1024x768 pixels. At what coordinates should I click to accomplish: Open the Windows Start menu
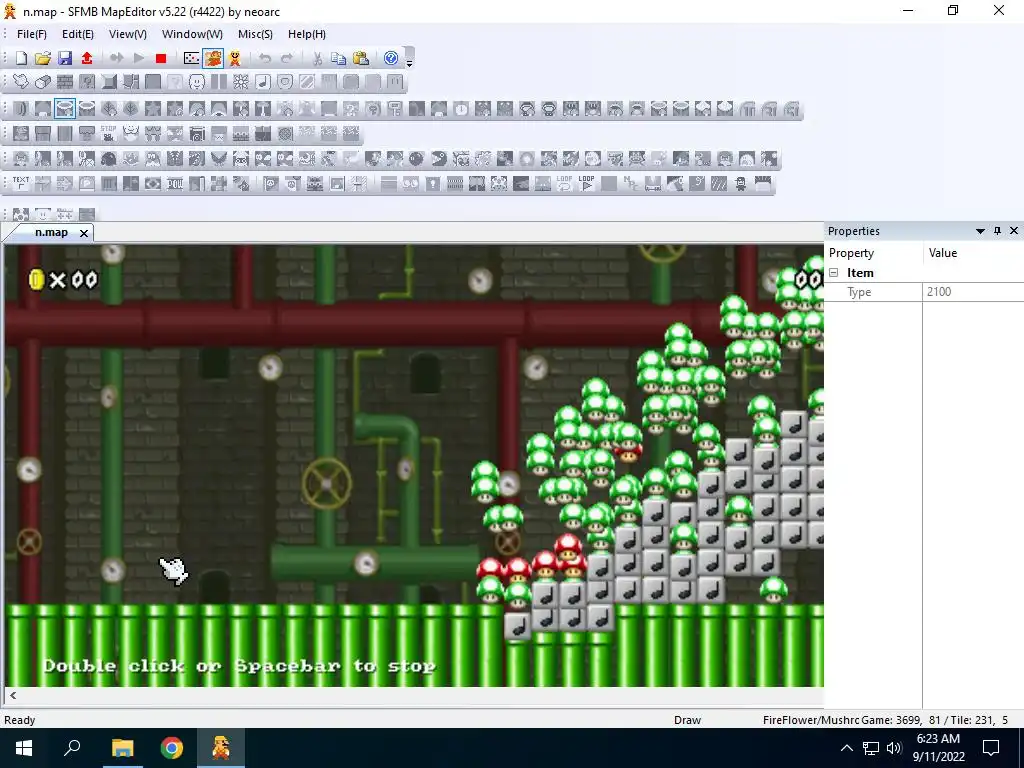(24, 748)
